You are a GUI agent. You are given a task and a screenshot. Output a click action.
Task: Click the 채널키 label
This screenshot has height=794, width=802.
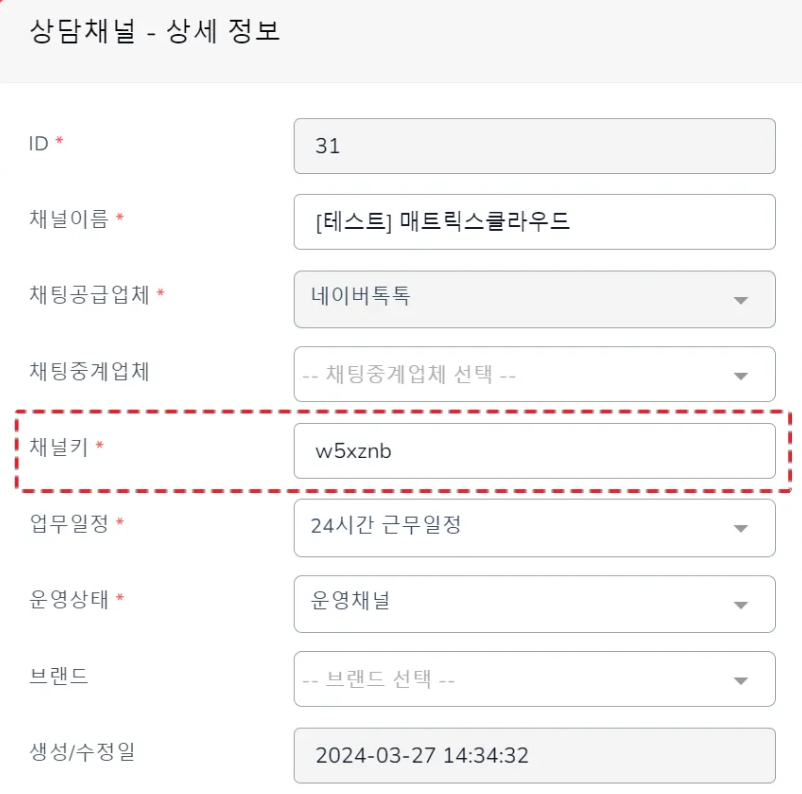tap(59, 448)
